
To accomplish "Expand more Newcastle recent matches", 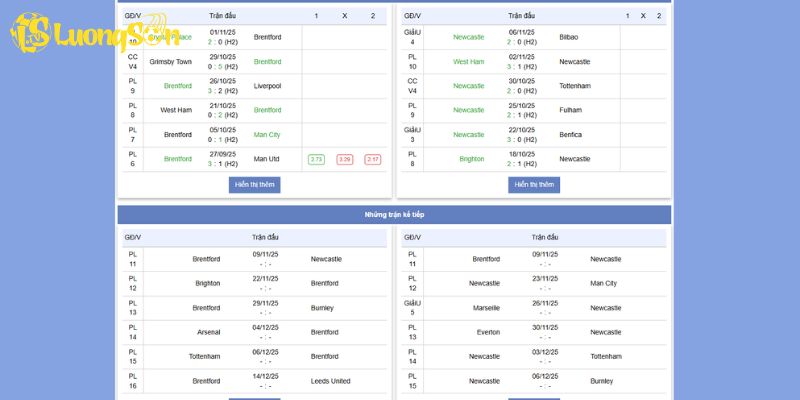I will pyautogui.click(x=533, y=185).
